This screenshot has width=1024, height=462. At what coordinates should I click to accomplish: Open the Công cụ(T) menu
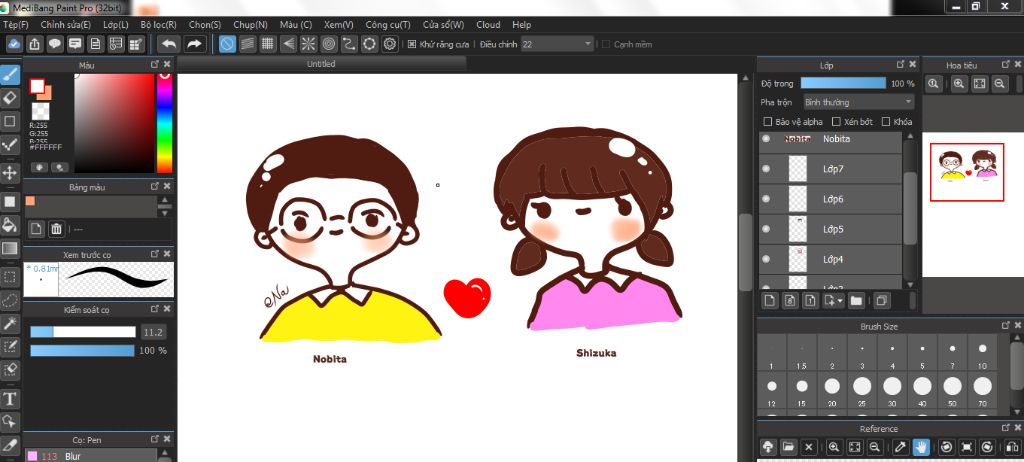point(388,25)
